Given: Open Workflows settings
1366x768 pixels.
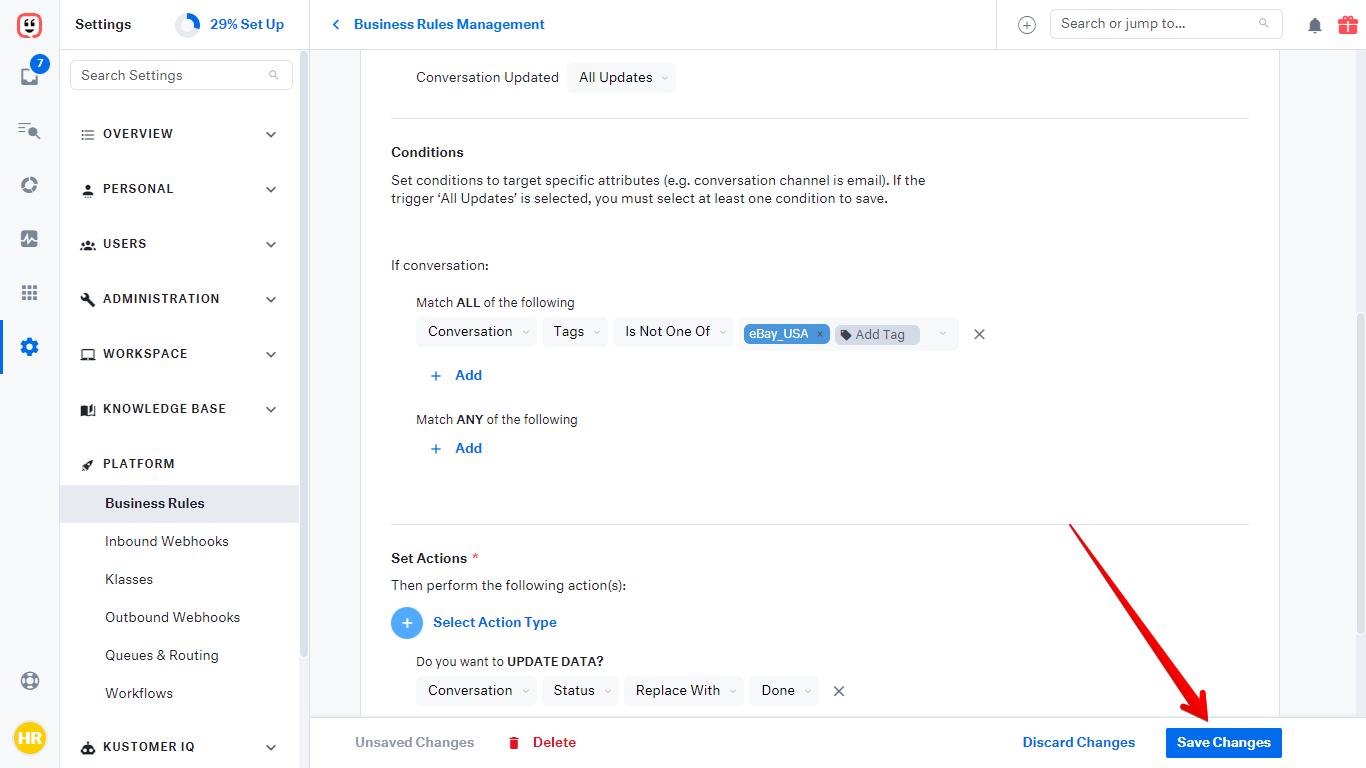Looking at the screenshot, I should (139, 694).
